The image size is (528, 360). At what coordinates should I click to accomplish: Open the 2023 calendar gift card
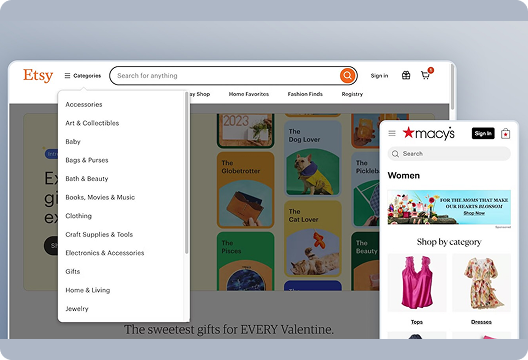(245, 131)
